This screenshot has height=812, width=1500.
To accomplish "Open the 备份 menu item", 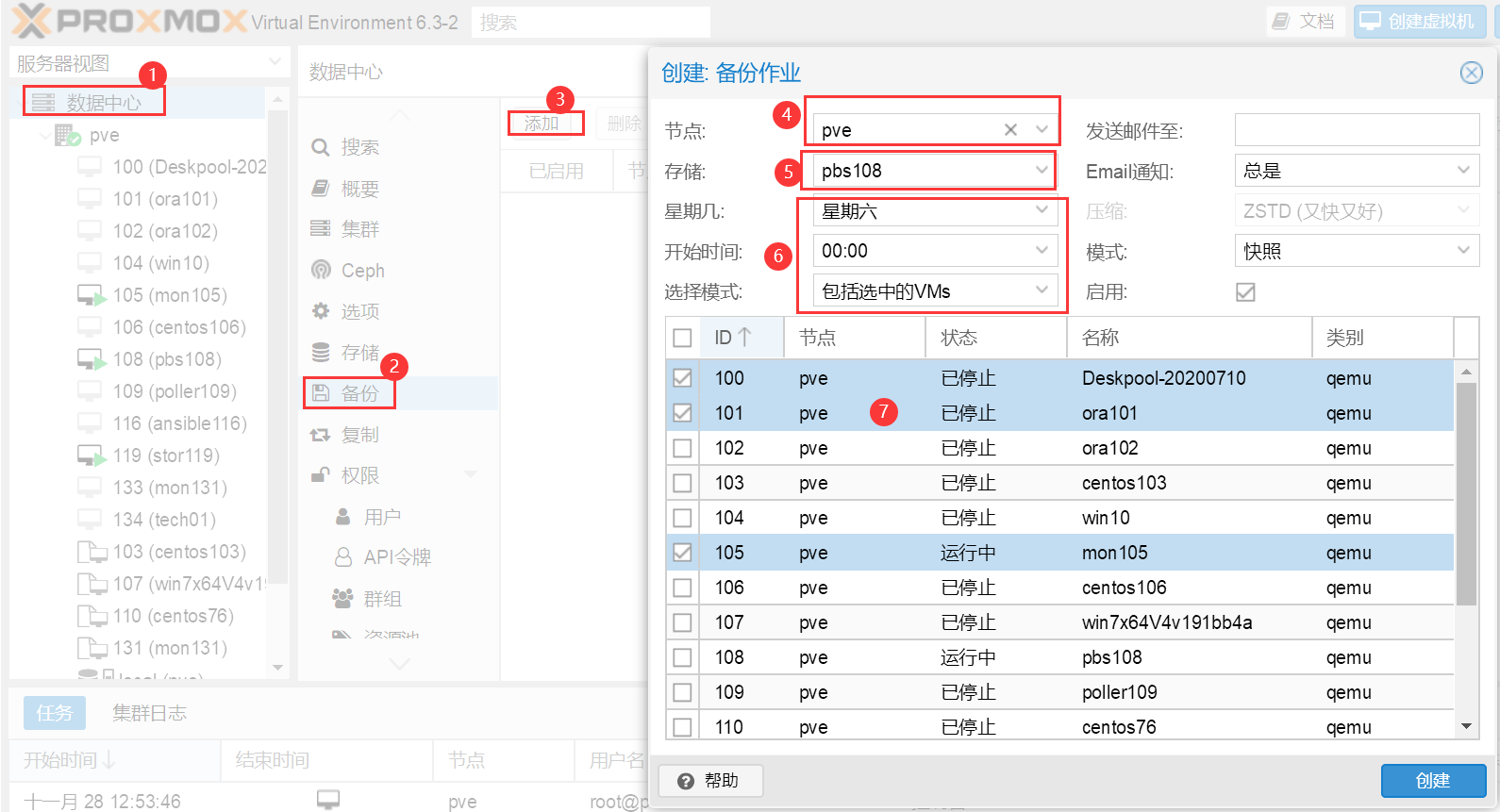I will (399, 393).
